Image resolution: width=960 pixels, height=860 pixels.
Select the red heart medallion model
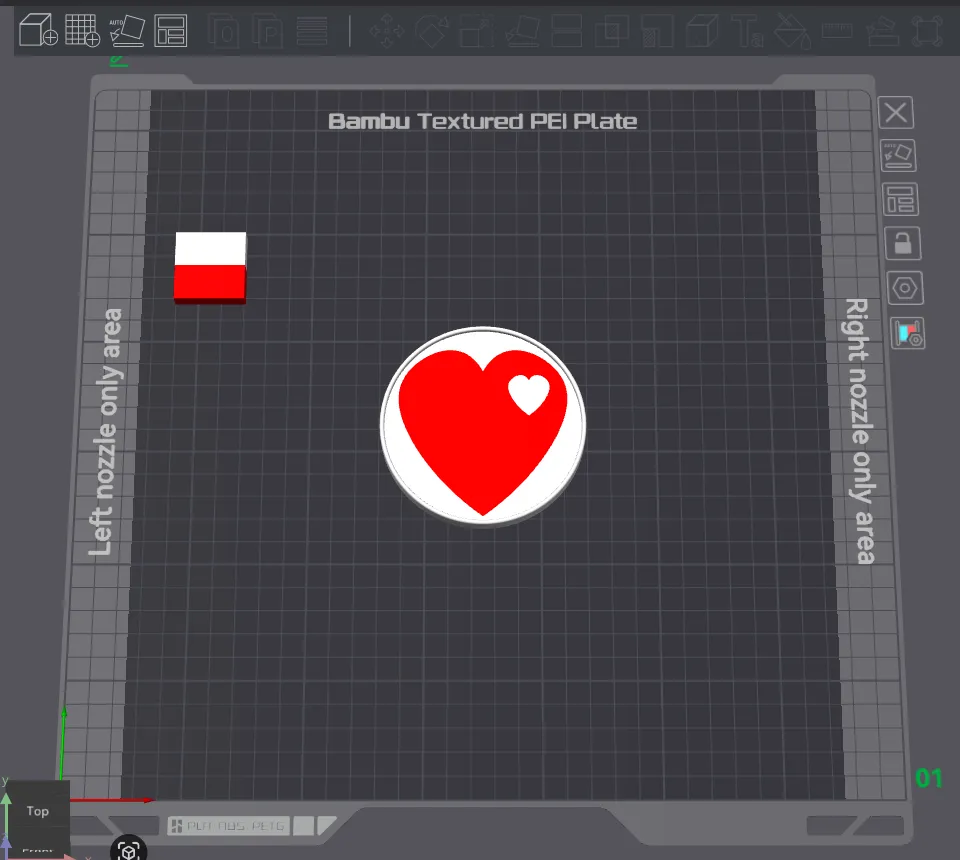pyautogui.click(x=483, y=427)
